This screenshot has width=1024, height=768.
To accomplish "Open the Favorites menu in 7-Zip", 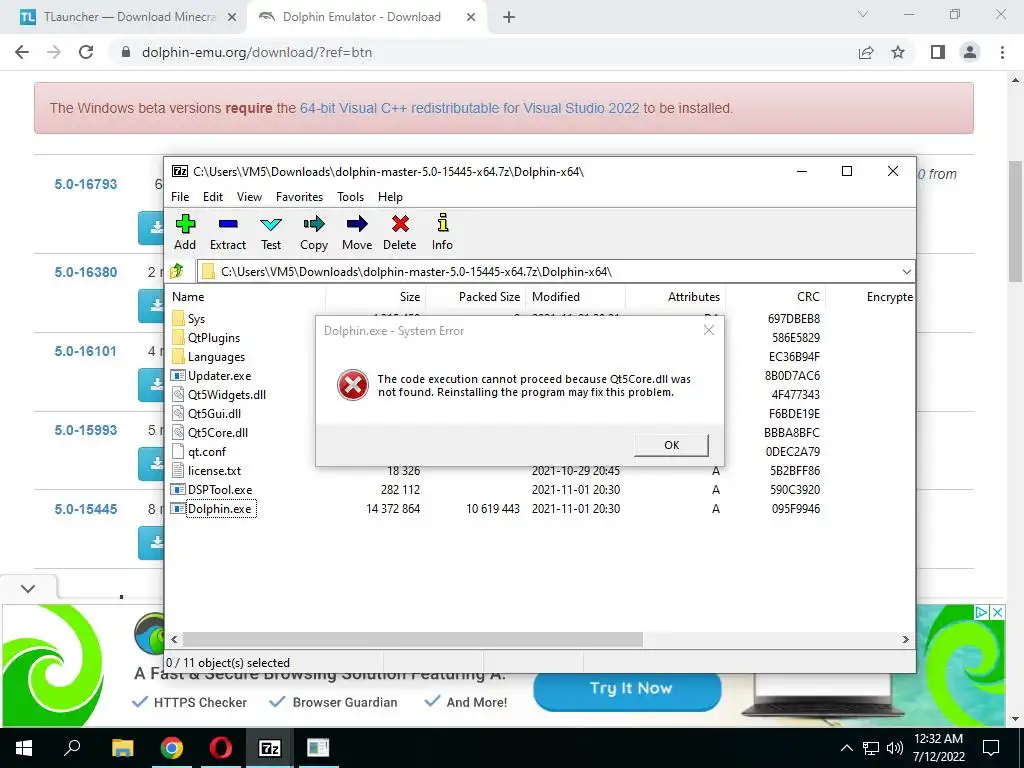I will click(x=299, y=197).
